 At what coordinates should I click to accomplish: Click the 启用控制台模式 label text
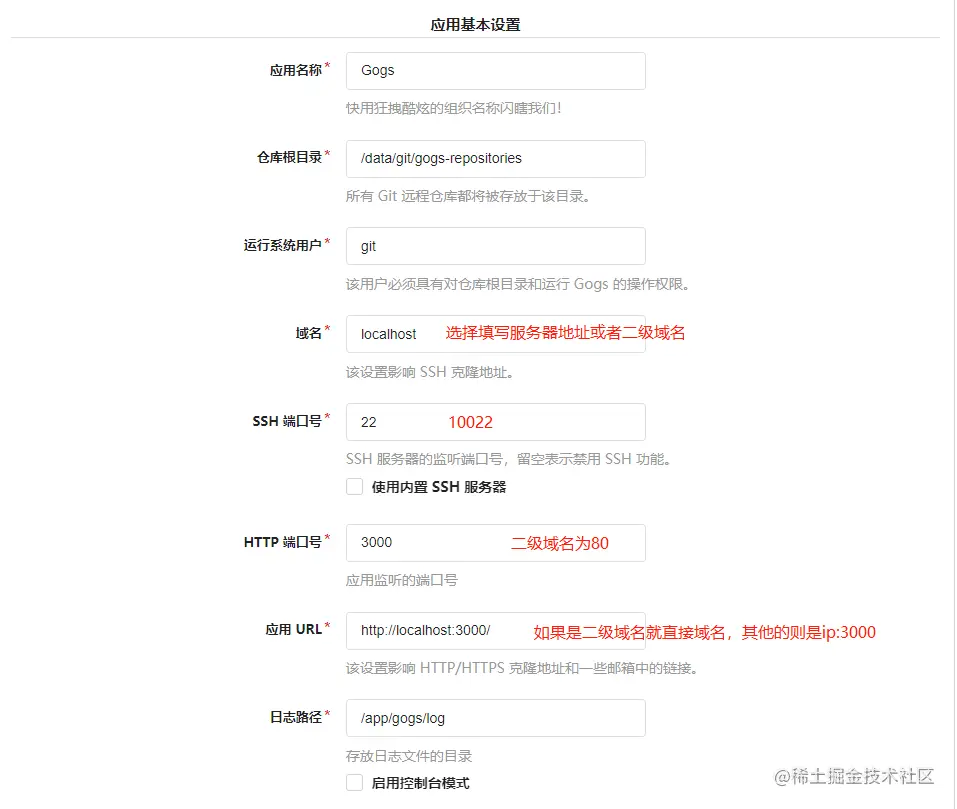click(421, 783)
